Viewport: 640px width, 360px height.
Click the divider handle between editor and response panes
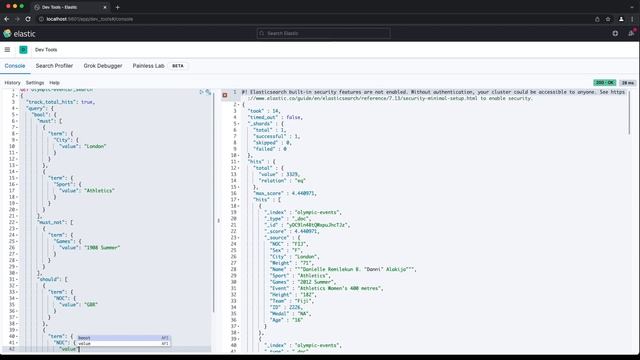(218, 220)
